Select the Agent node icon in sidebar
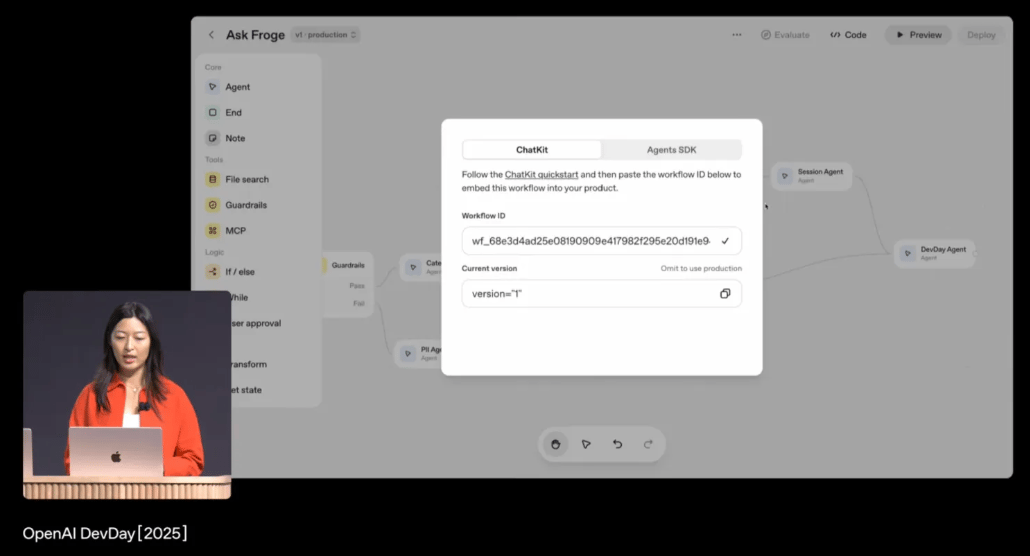Screen dimensions: 1030x556 [212, 87]
